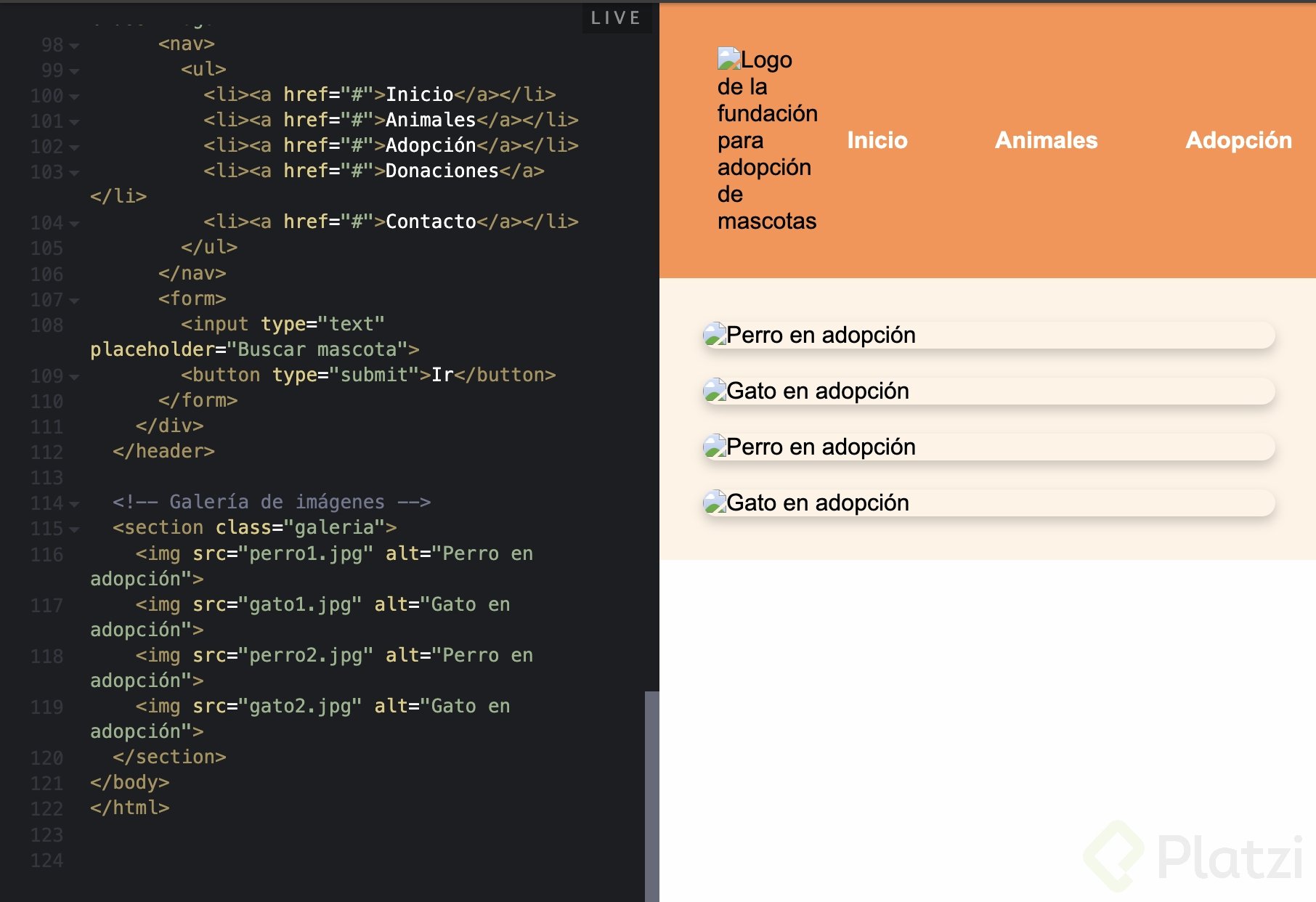Place cursor on 'Inicio' in code line 100
The height and width of the screenshot is (902, 1316).
pyautogui.click(x=419, y=94)
